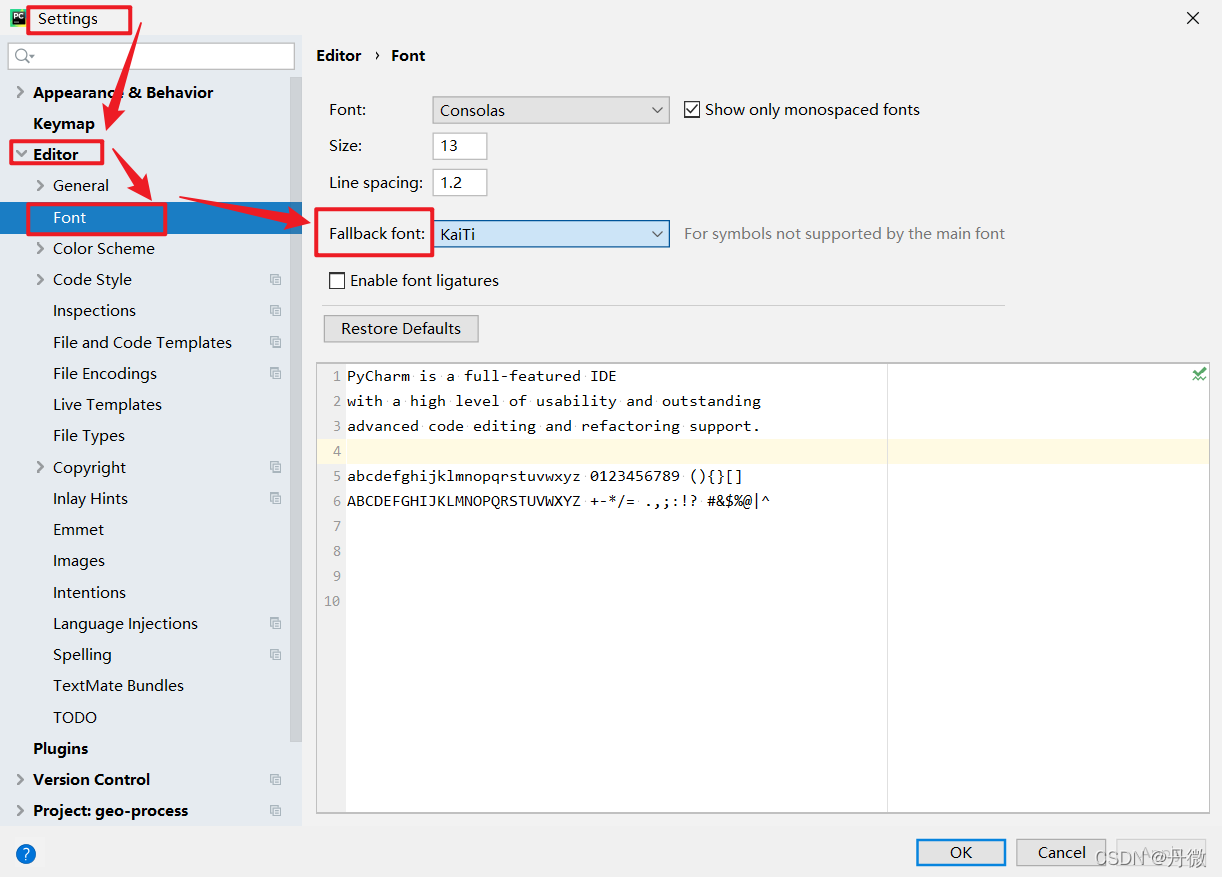1222x877 pixels.
Task: Click Editor in the breadcrumb path
Action: (x=339, y=56)
